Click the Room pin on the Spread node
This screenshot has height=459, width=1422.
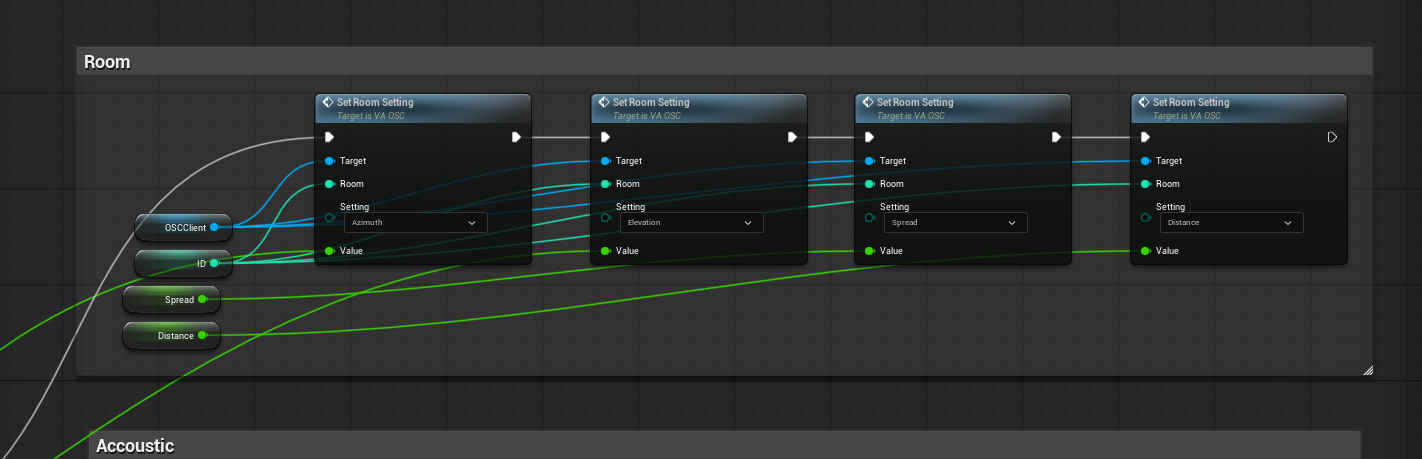coord(870,183)
